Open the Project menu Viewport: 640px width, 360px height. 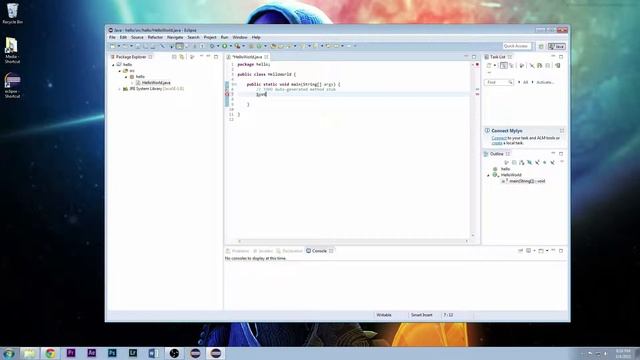(x=210, y=37)
